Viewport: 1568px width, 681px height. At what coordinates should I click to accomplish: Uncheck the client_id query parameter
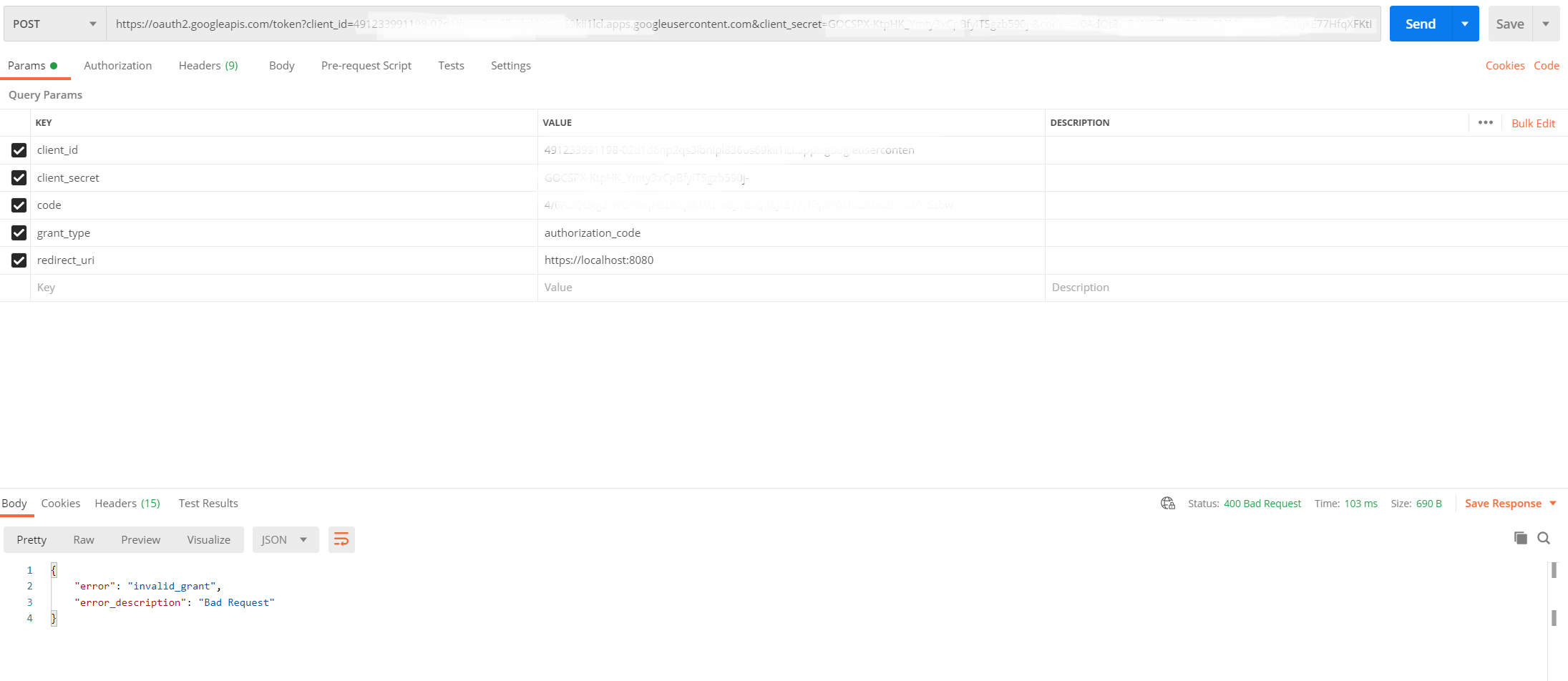(19, 150)
